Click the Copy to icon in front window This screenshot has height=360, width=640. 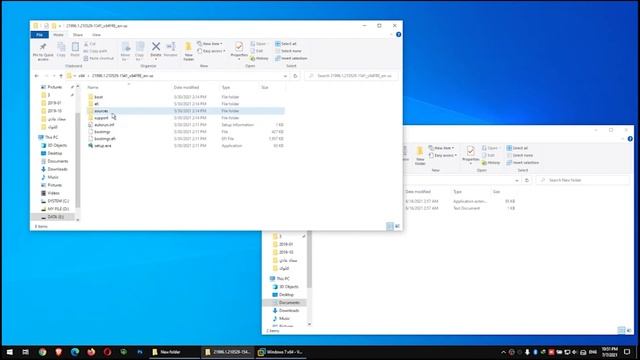[x=140, y=51]
